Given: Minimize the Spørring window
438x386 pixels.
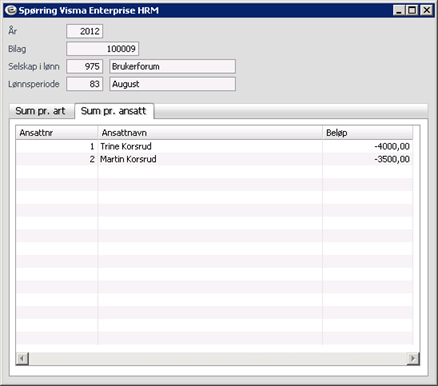Looking at the screenshot, I should pyautogui.click(x=399, y=10).
